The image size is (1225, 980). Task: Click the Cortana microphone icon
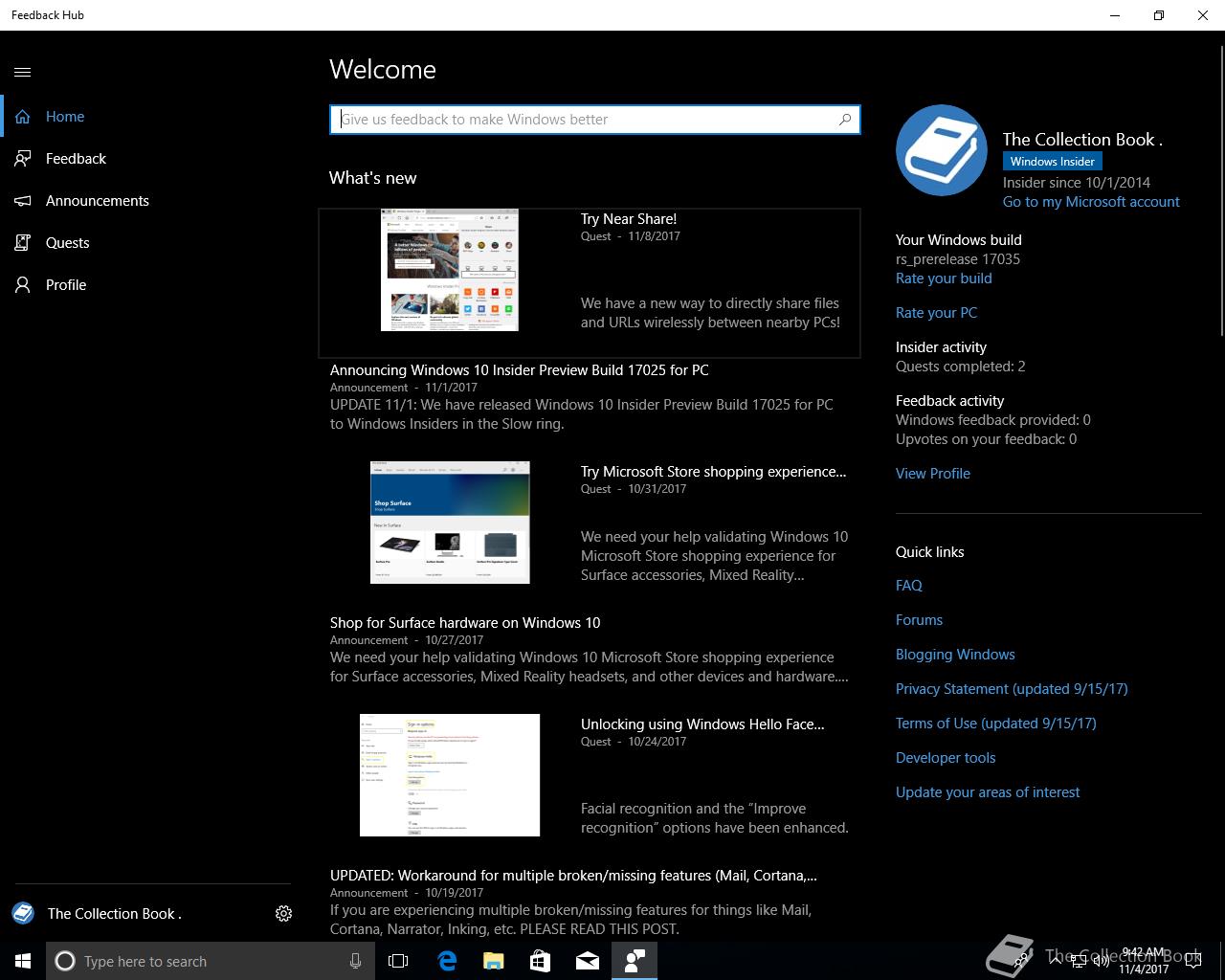tap(355, 961)
